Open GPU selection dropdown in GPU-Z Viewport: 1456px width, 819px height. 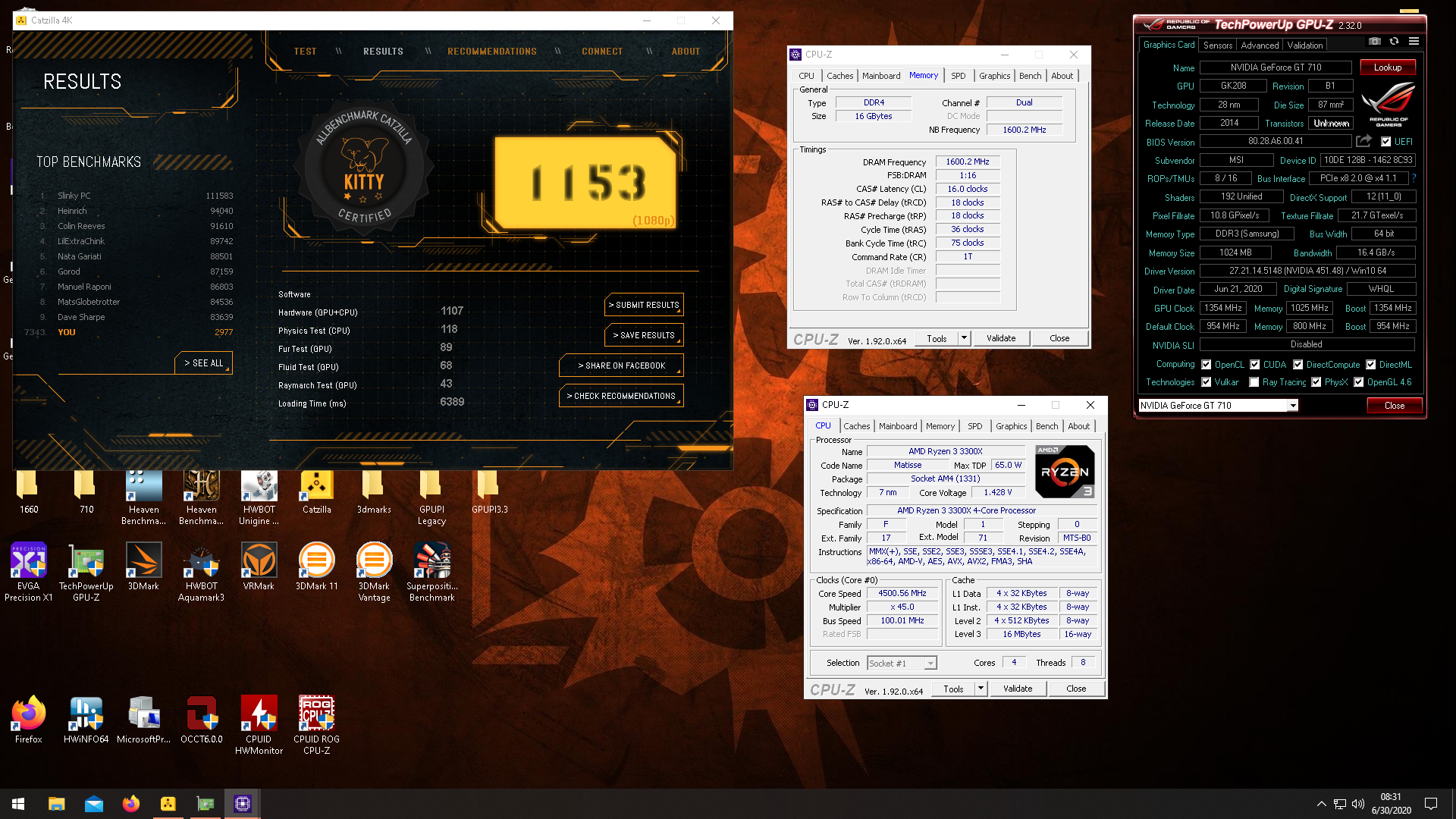pos(1219,406)
